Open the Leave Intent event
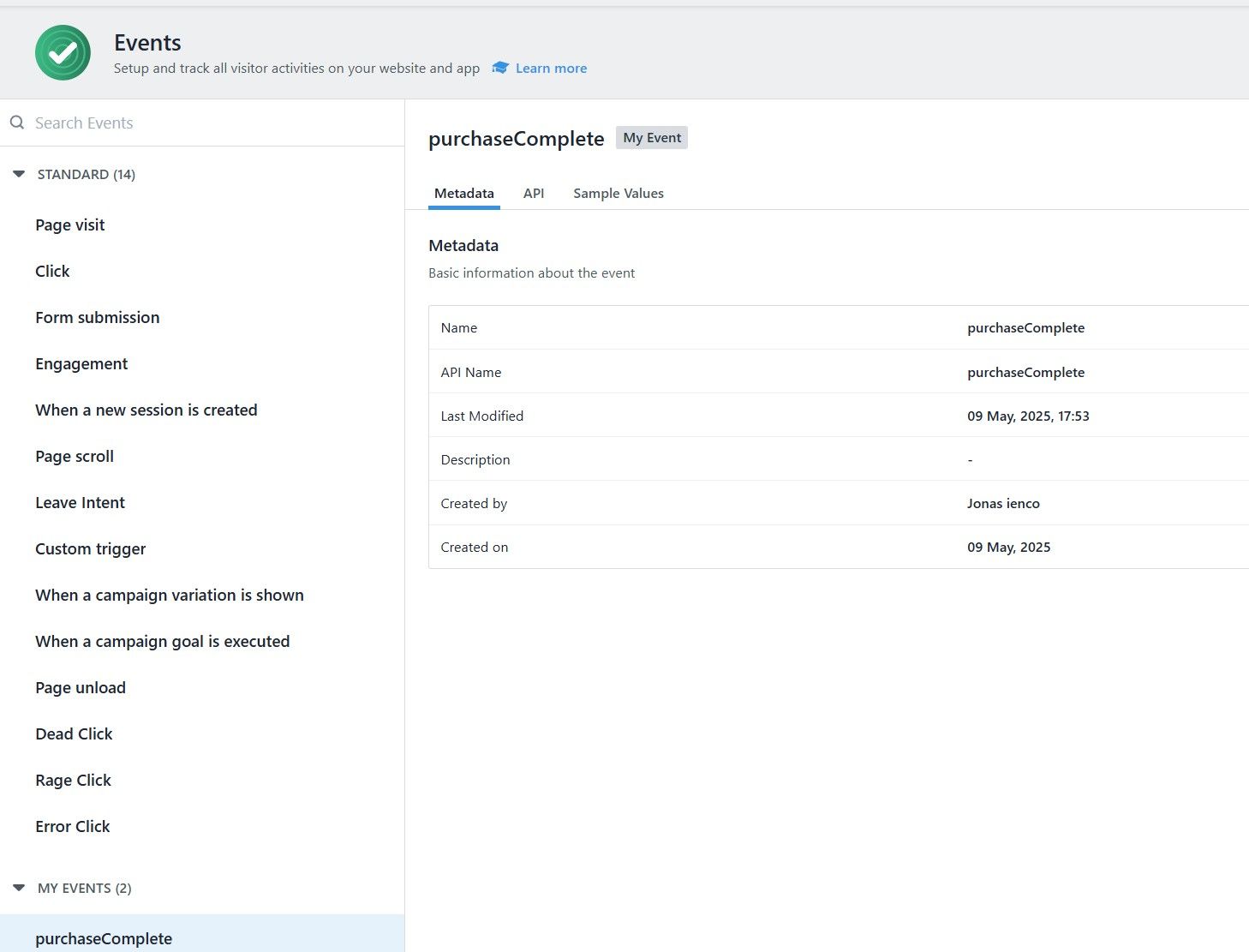The height and width of the screenshot is (952, 1249). pyautogui.click(x=80, y=503)
